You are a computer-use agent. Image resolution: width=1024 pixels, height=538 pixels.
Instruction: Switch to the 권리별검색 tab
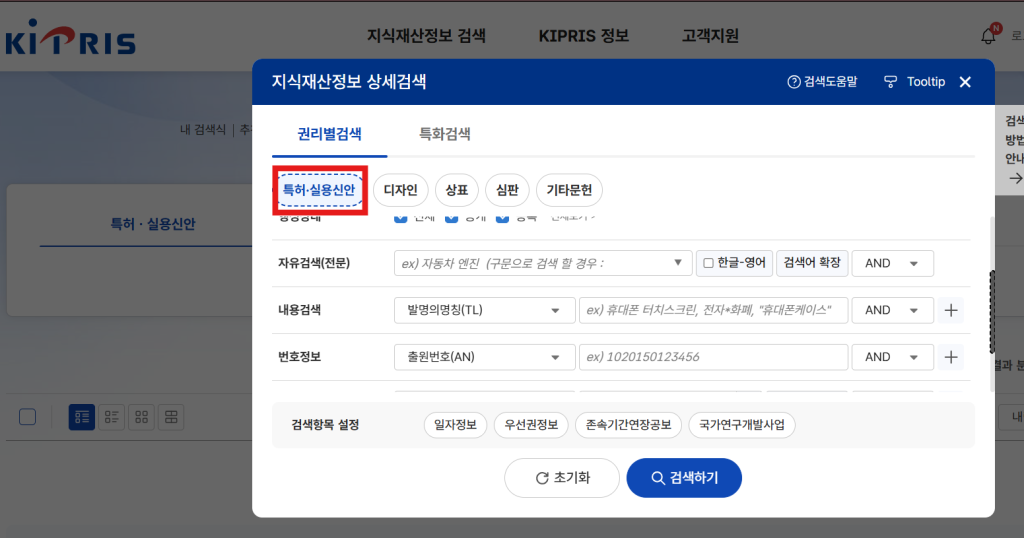pyautogui.click(x=329, y=134)
